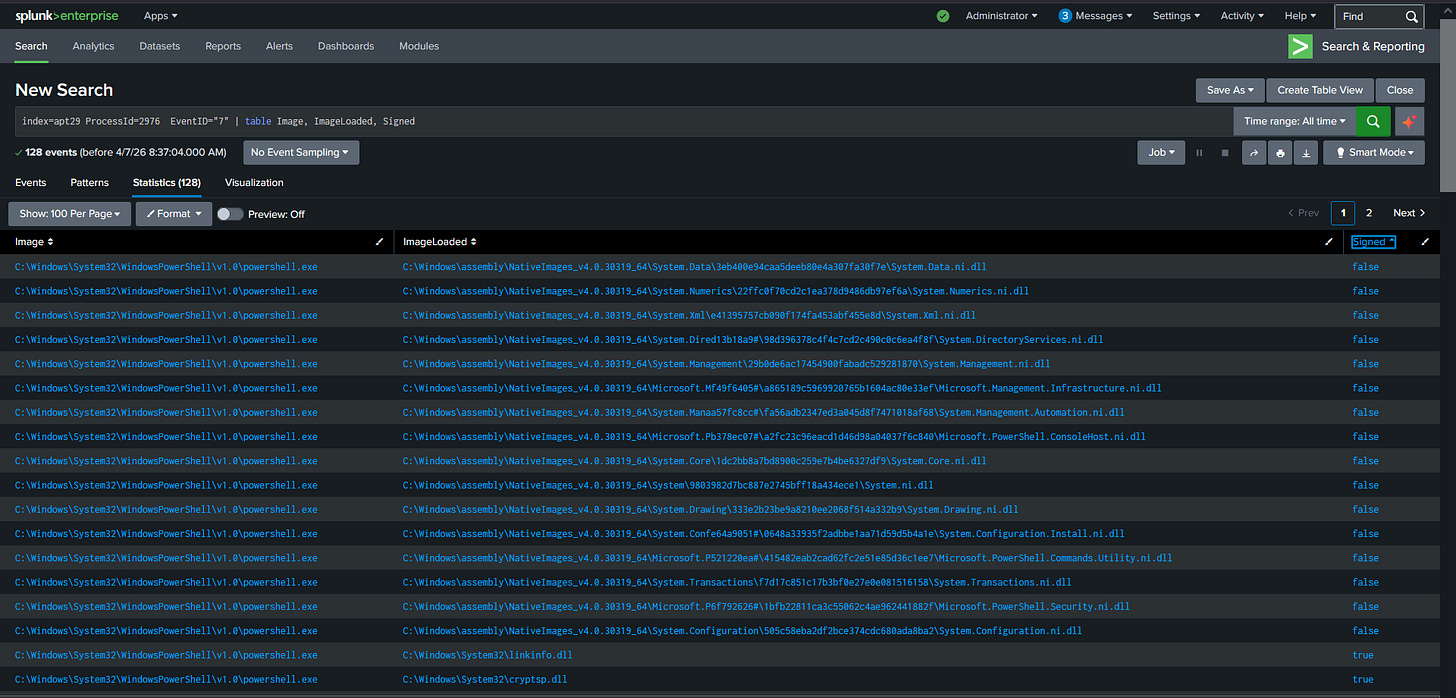Pause the search job
The height and width of the screenshot is (698, 1456).
coord(1199,153)
